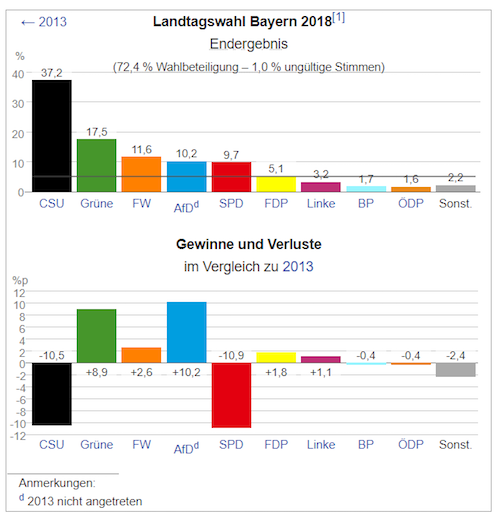Open the 2013 link in 'im Vergleich zu'
The image size is (498, 519).
pyautogui.click(x=298, y=267)
